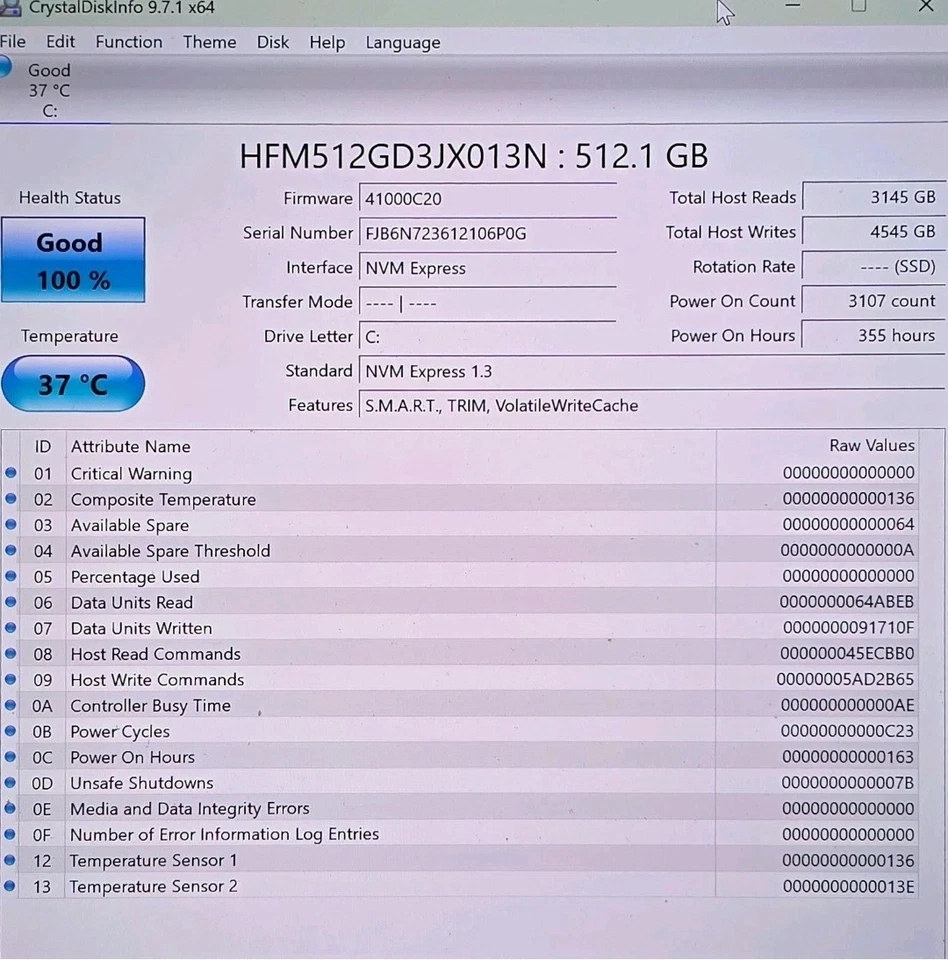Click the Rotation Rate value ---- (SSD)
The image size is (948, 960).
[873, 266]
